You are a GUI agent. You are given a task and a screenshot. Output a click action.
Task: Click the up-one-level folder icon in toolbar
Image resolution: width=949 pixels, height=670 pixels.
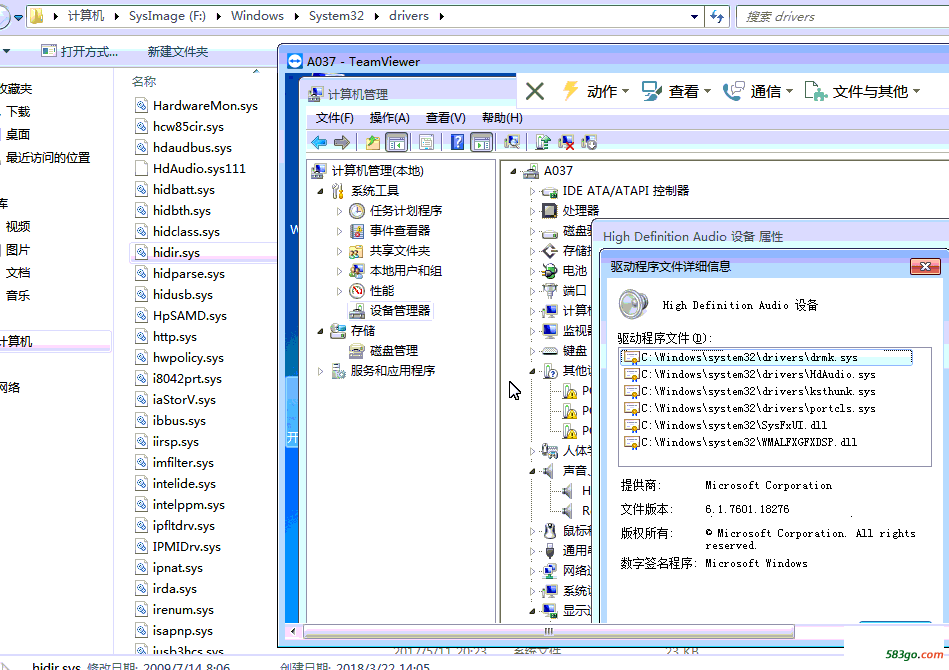pos(373,143)
